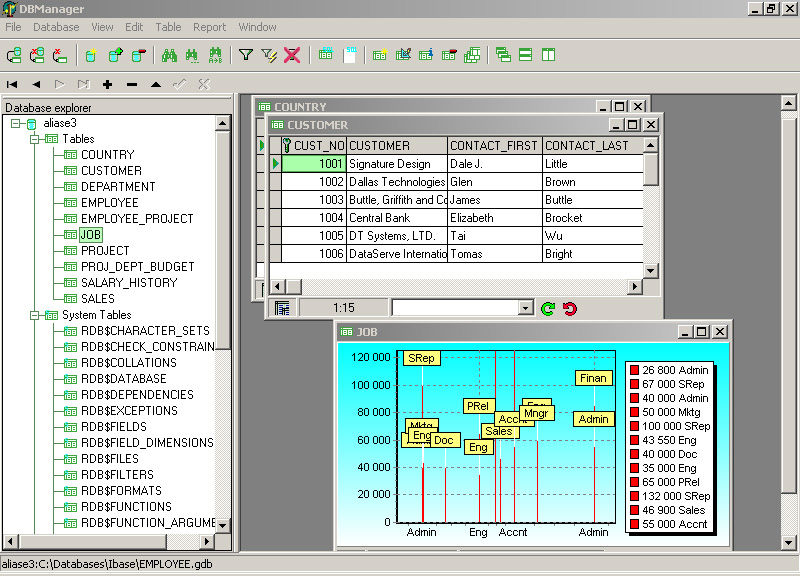800x576 pixels.
Task: Click the cell 1004 in CUST_NO column
Action: [314, 218]
